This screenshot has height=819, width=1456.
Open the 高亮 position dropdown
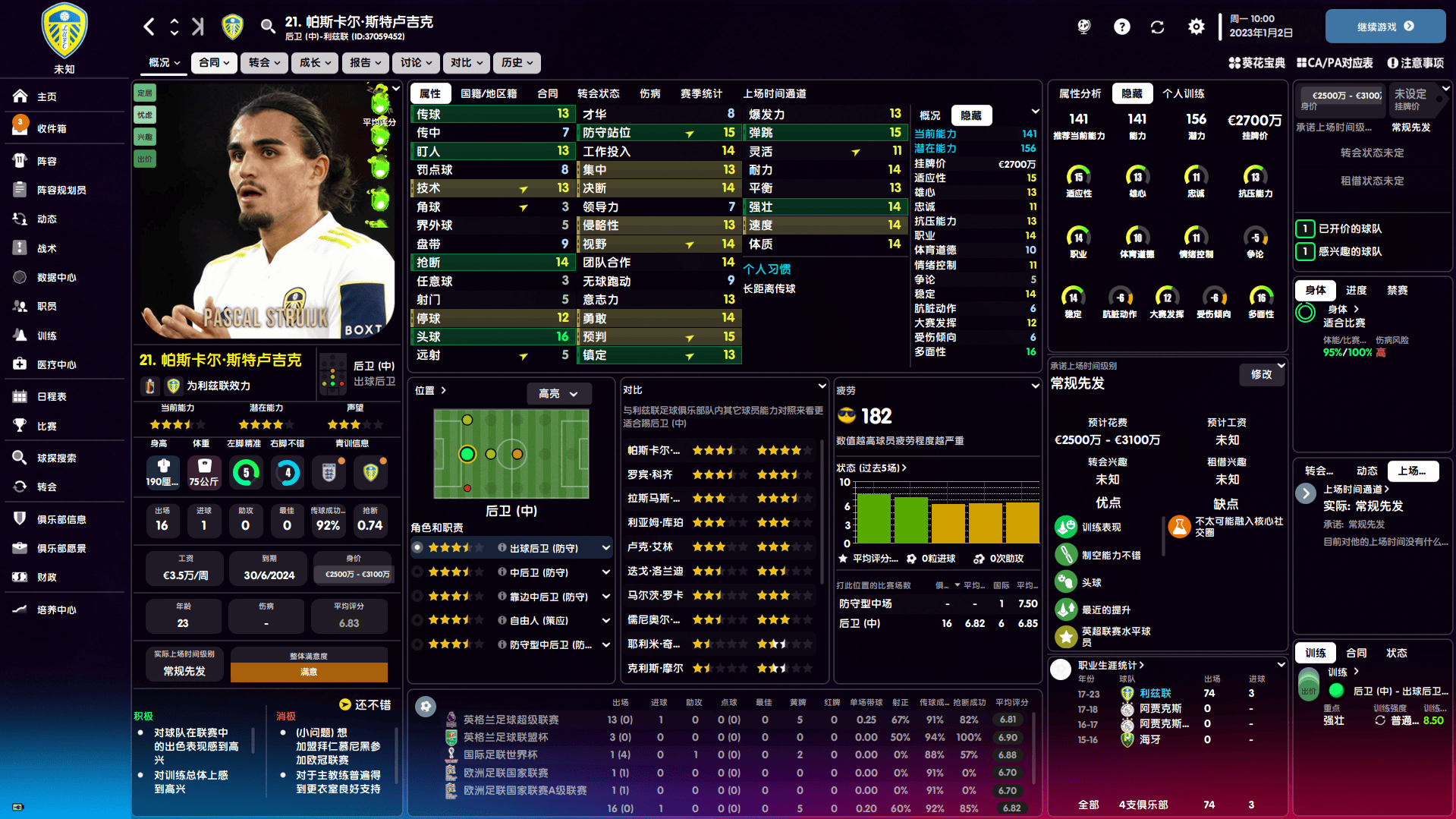(558, 393)
